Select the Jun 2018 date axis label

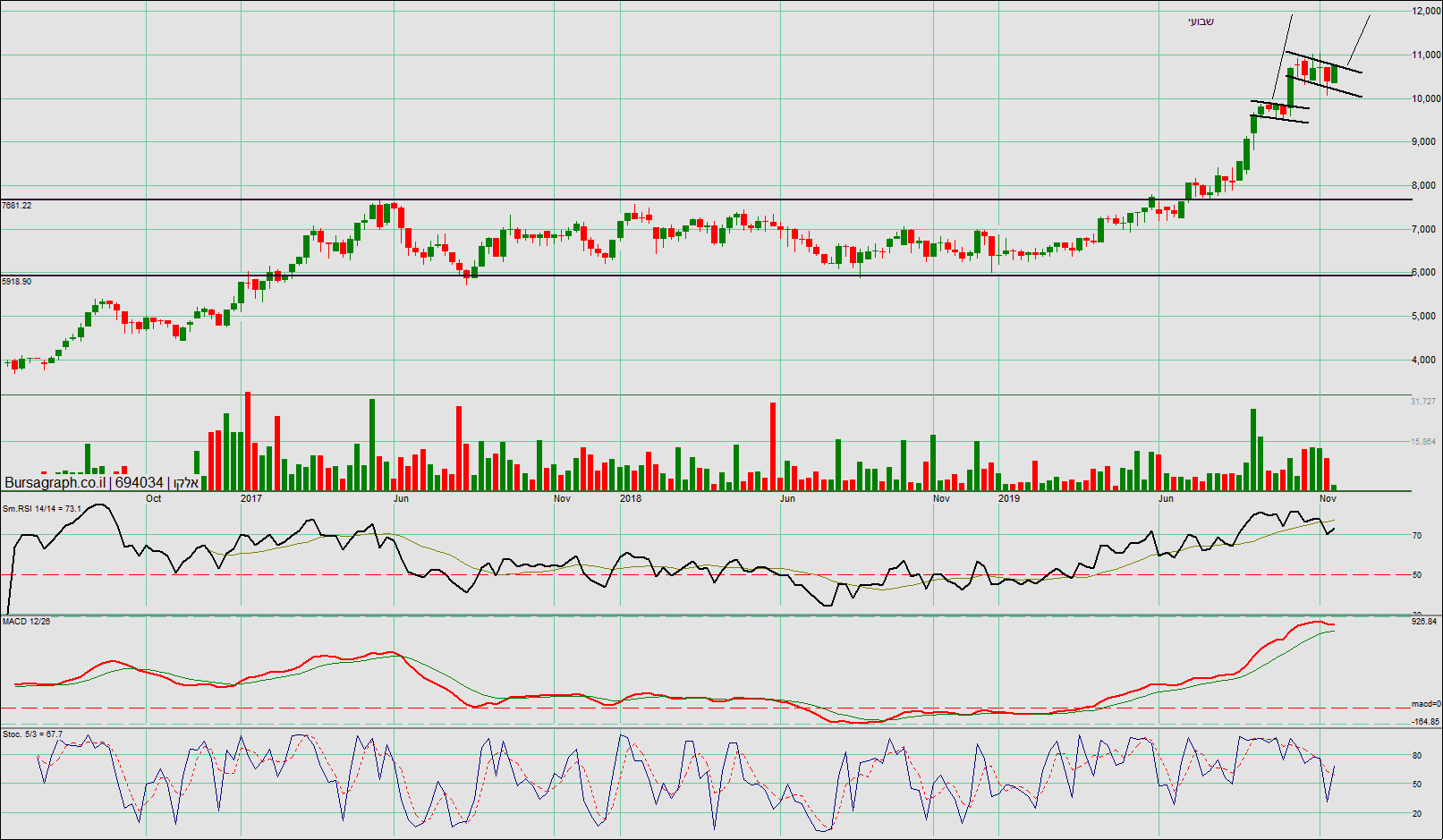pyautogui.click(x=787, y=498)
